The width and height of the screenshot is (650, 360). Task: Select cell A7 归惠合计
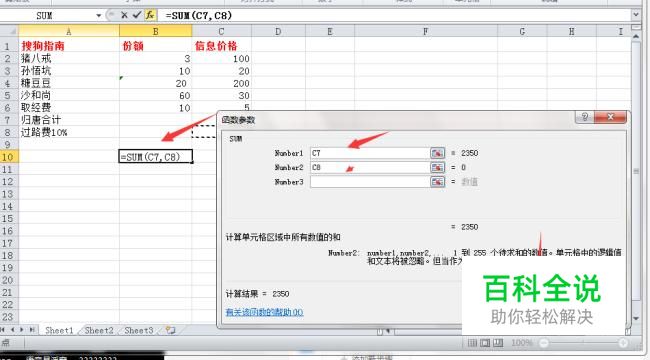(x=69, y=120)
